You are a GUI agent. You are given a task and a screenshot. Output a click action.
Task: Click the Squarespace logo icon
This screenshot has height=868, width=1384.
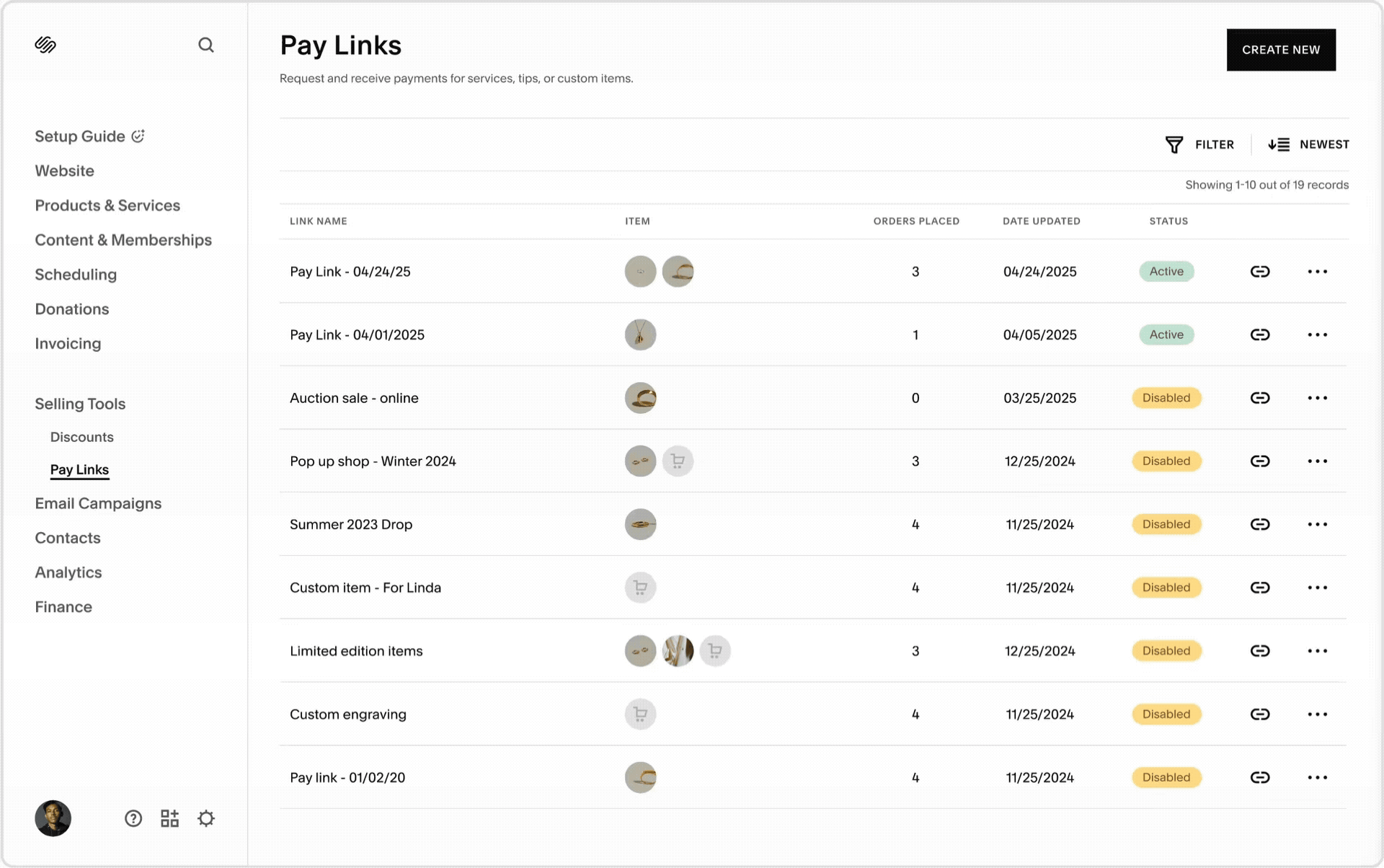[x=45, y=45]
